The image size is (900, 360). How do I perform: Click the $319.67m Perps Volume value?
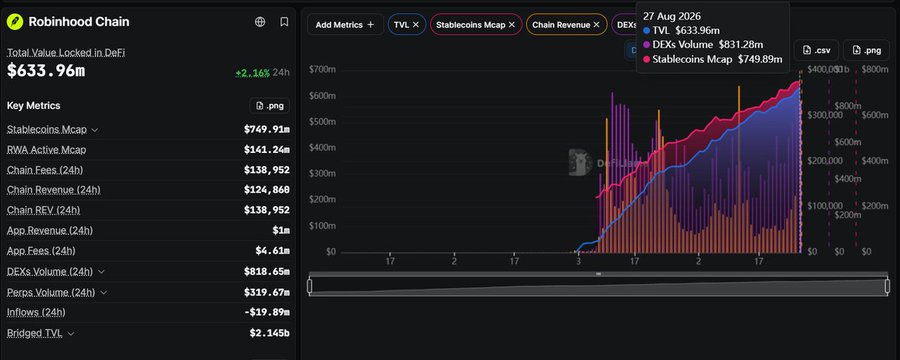pyautogui.click(x=266, y=292)
